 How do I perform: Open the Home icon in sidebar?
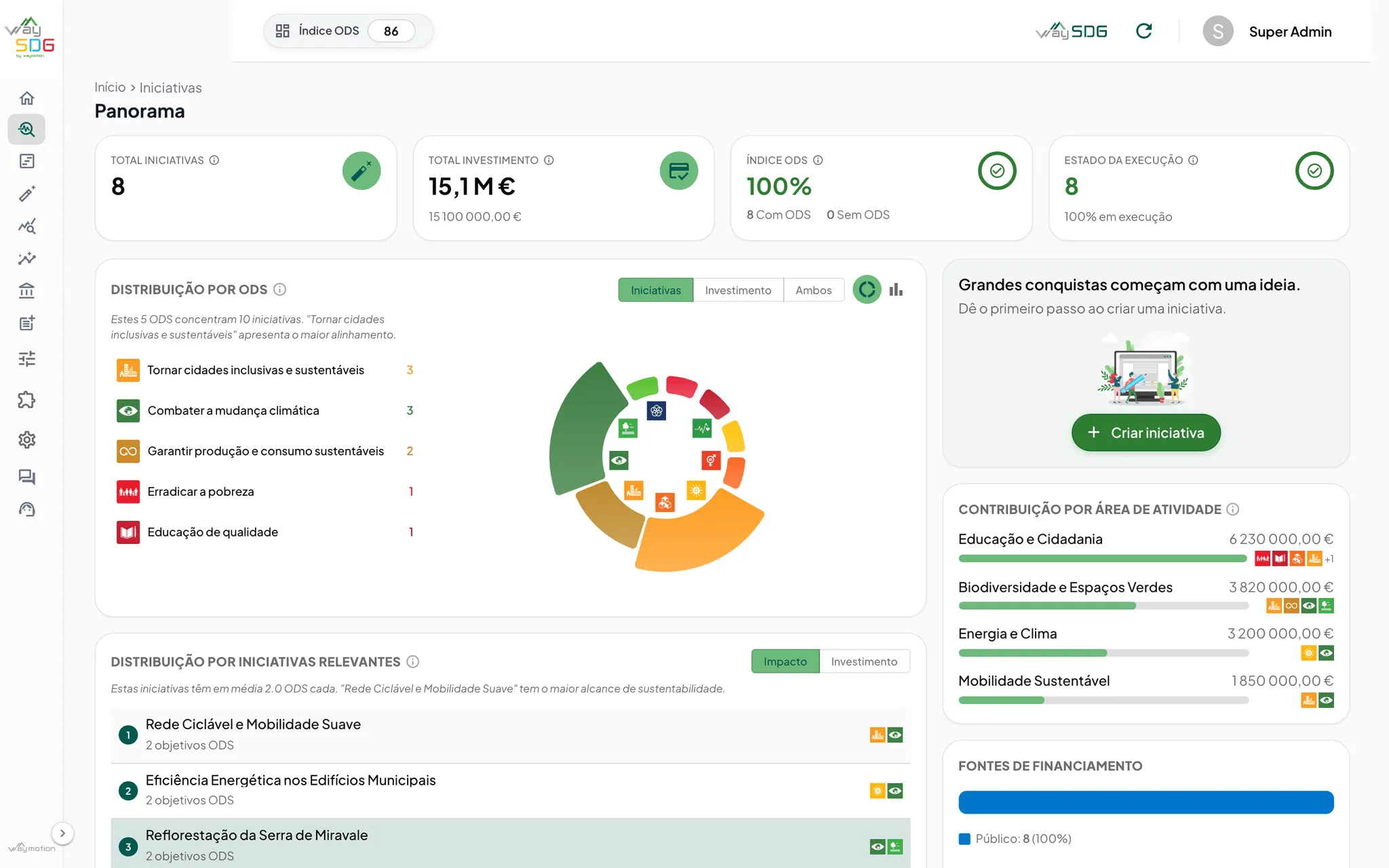(x=26, y=98)
